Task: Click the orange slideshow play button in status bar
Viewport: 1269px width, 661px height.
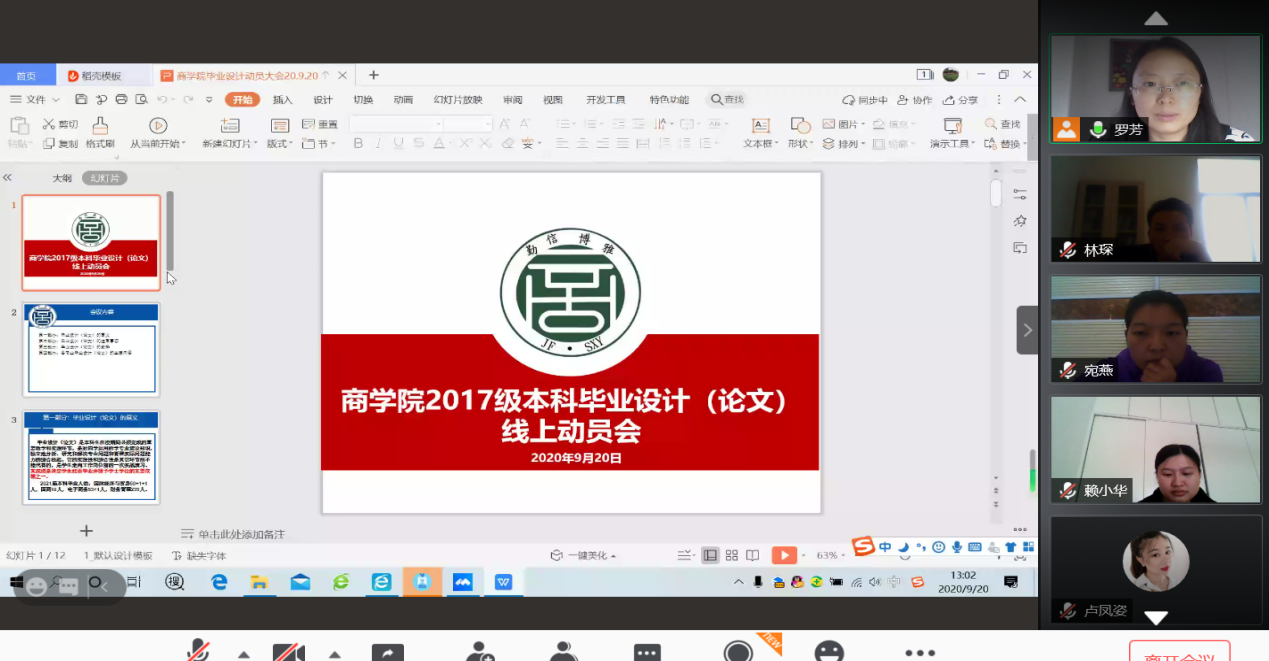Action: pos(785,555)
